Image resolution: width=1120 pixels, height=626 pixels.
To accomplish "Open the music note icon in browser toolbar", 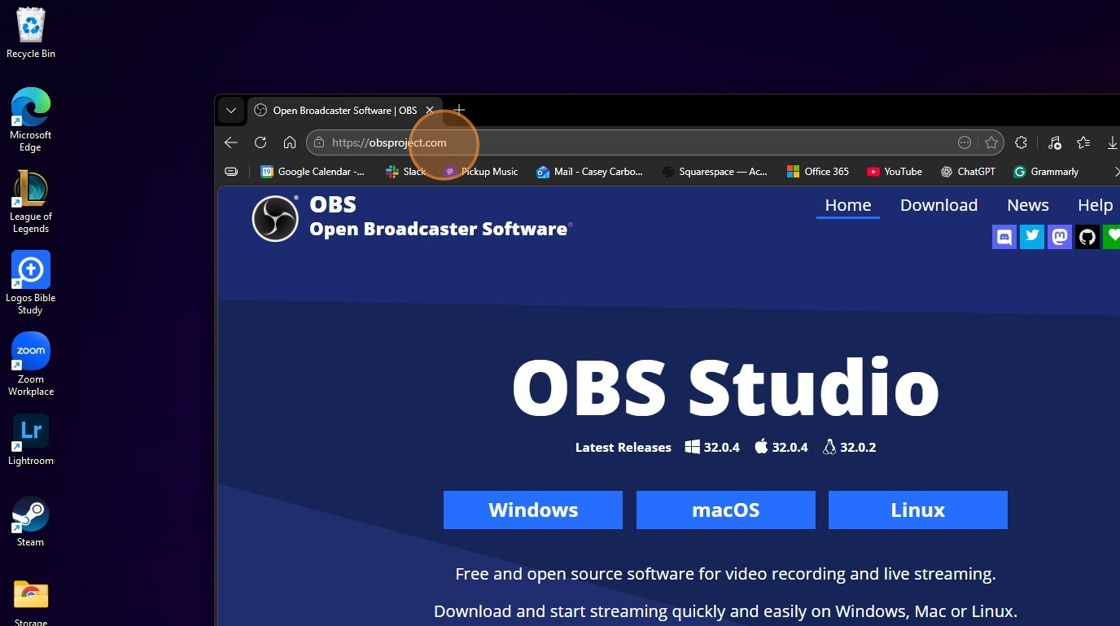I will 1054,142.
